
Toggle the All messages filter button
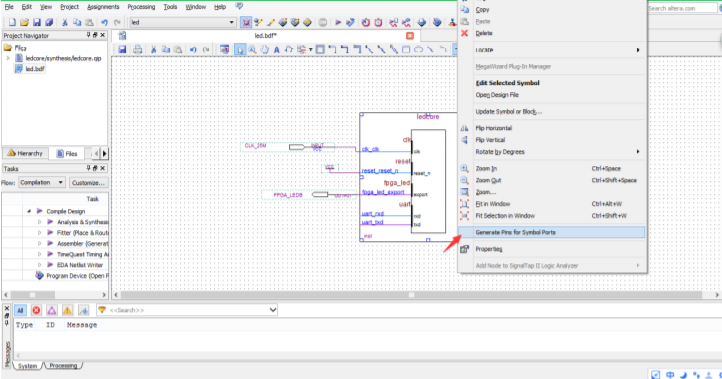(20, 310)
